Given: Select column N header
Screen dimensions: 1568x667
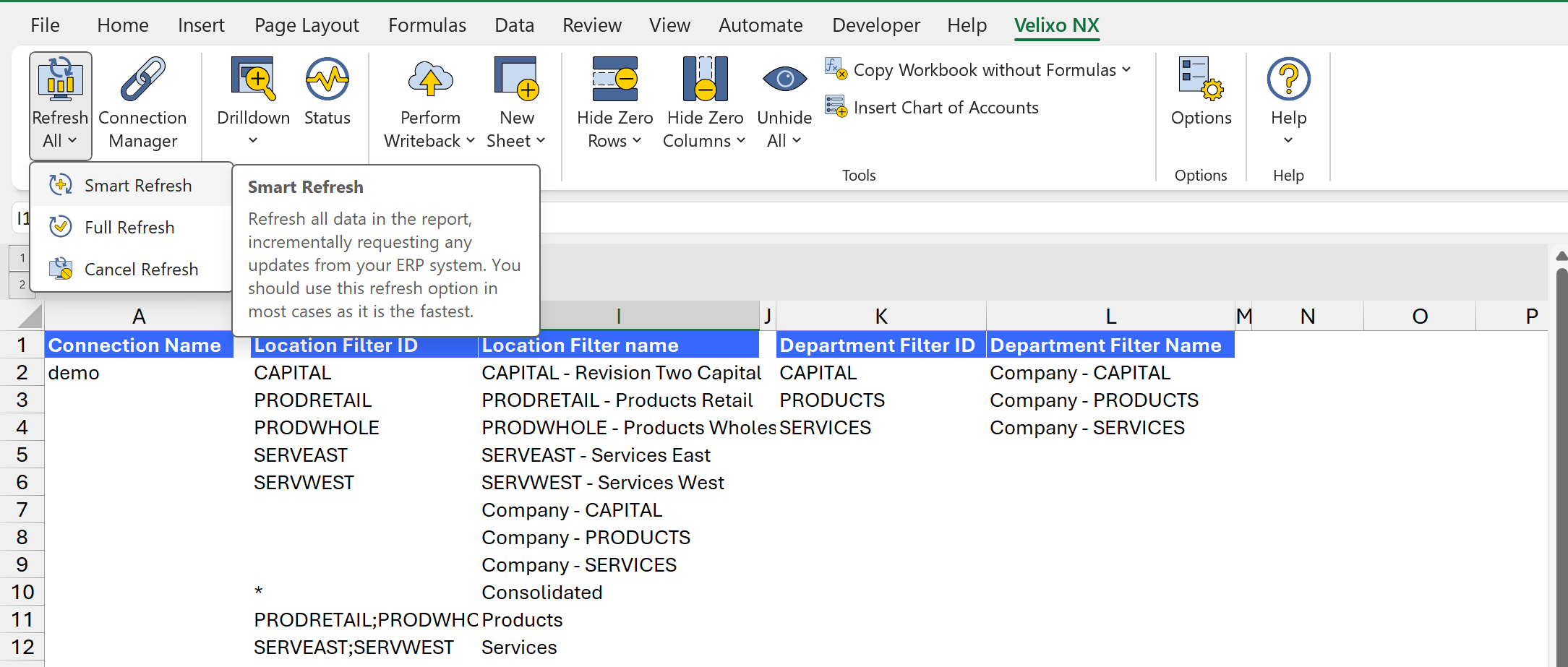Looking at the screenshot, I should [1307, 316].
